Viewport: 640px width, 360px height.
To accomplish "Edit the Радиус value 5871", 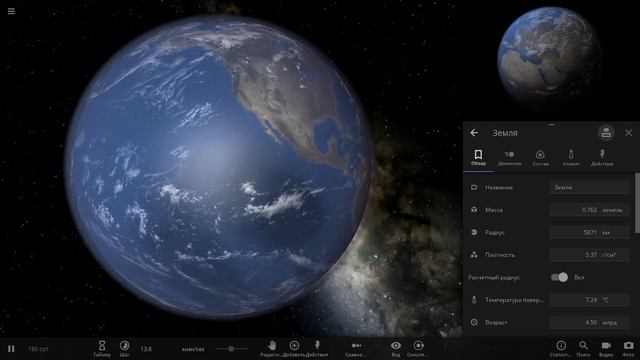I will coord(590,232).
